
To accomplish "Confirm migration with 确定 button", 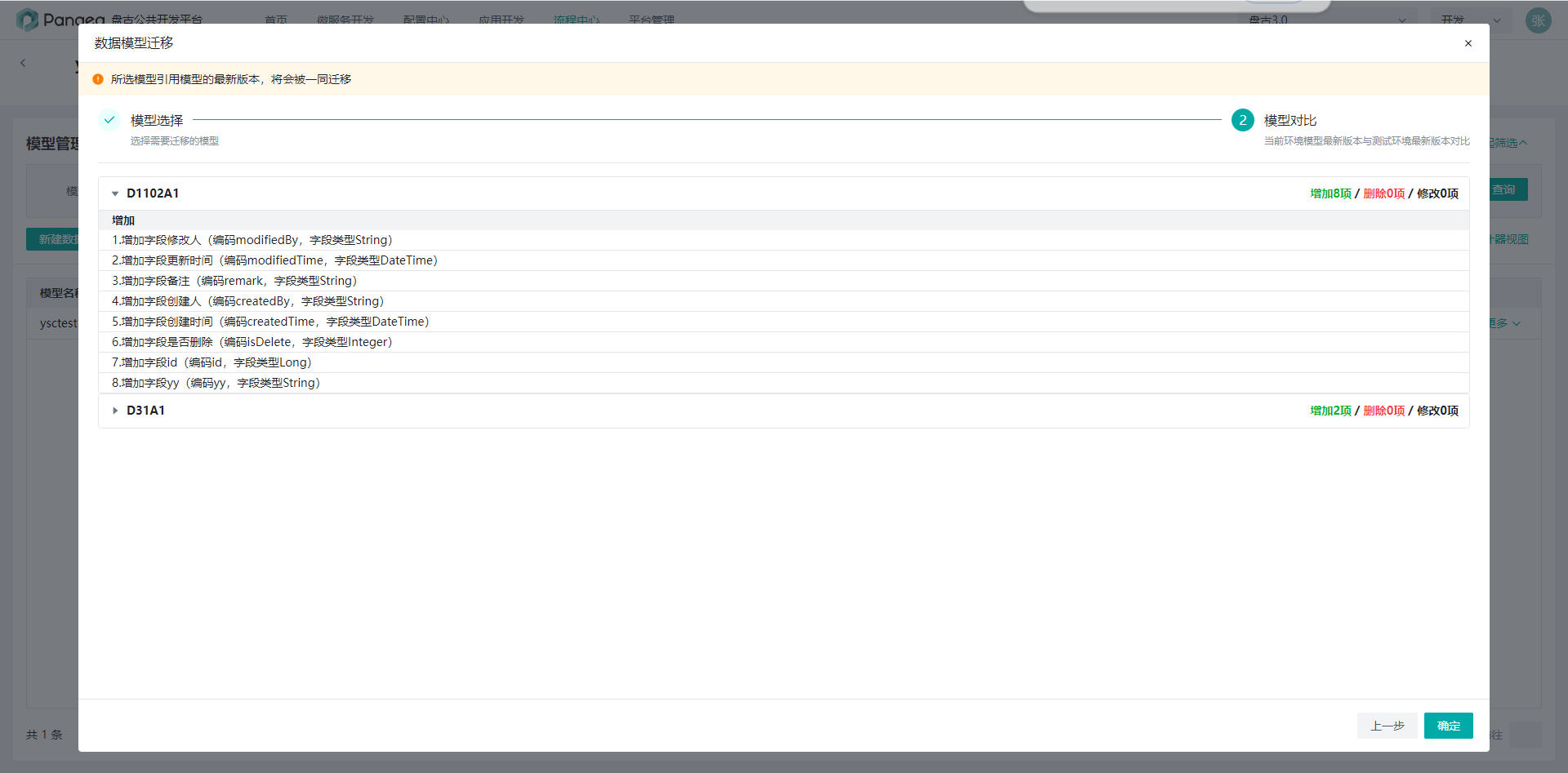I will point(1449,726).
